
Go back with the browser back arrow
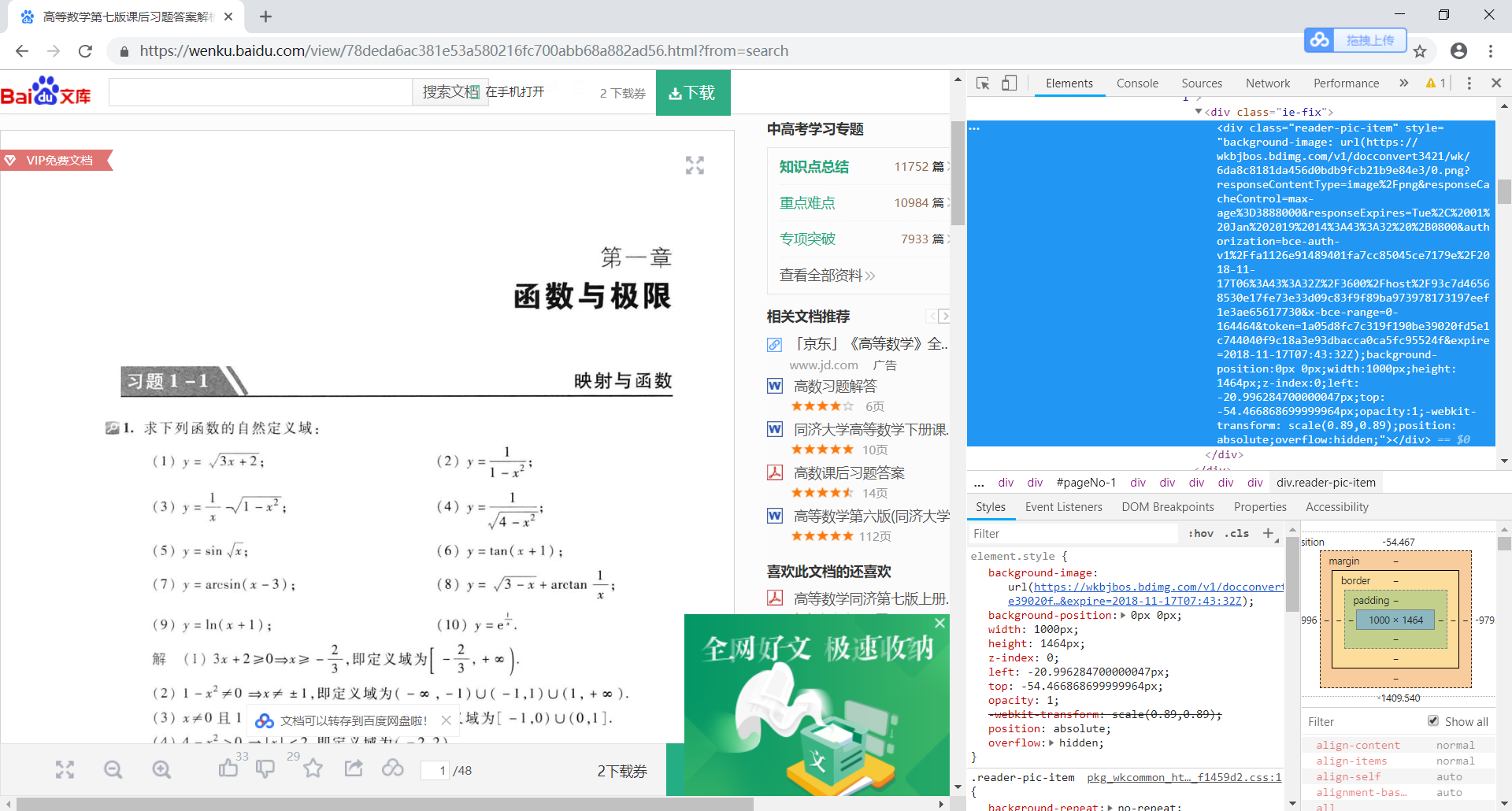click(22, 51)
